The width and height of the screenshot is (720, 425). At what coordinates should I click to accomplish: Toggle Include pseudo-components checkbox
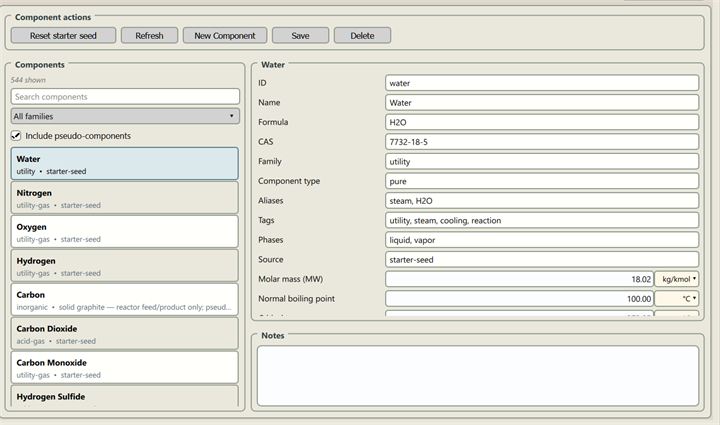[x=16, y=136]
